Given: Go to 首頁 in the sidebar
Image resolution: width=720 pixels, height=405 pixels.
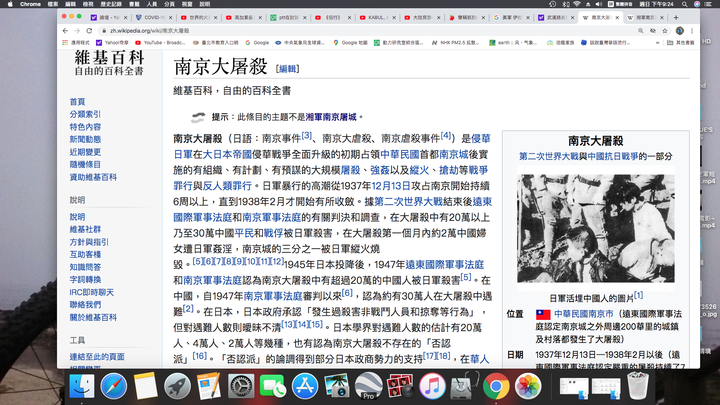Looking at the screenshot, I should 77,101.
